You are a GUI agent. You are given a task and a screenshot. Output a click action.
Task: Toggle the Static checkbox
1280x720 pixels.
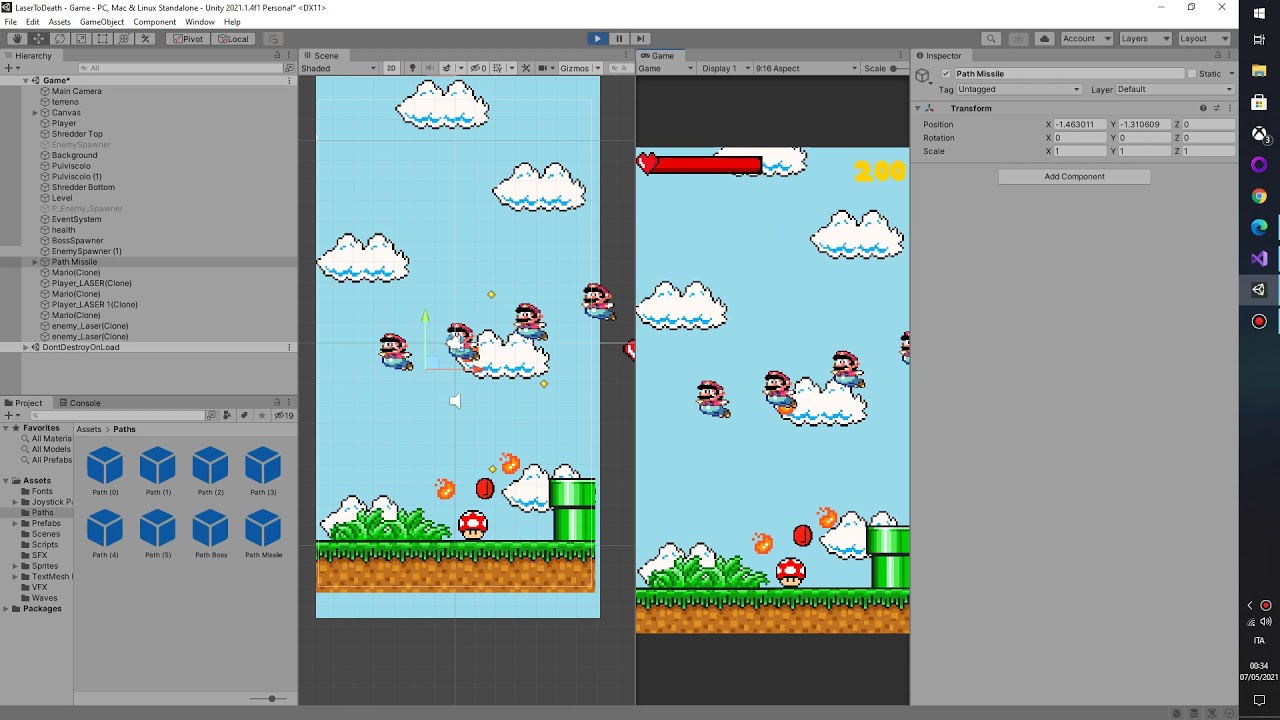point(1192,74)
